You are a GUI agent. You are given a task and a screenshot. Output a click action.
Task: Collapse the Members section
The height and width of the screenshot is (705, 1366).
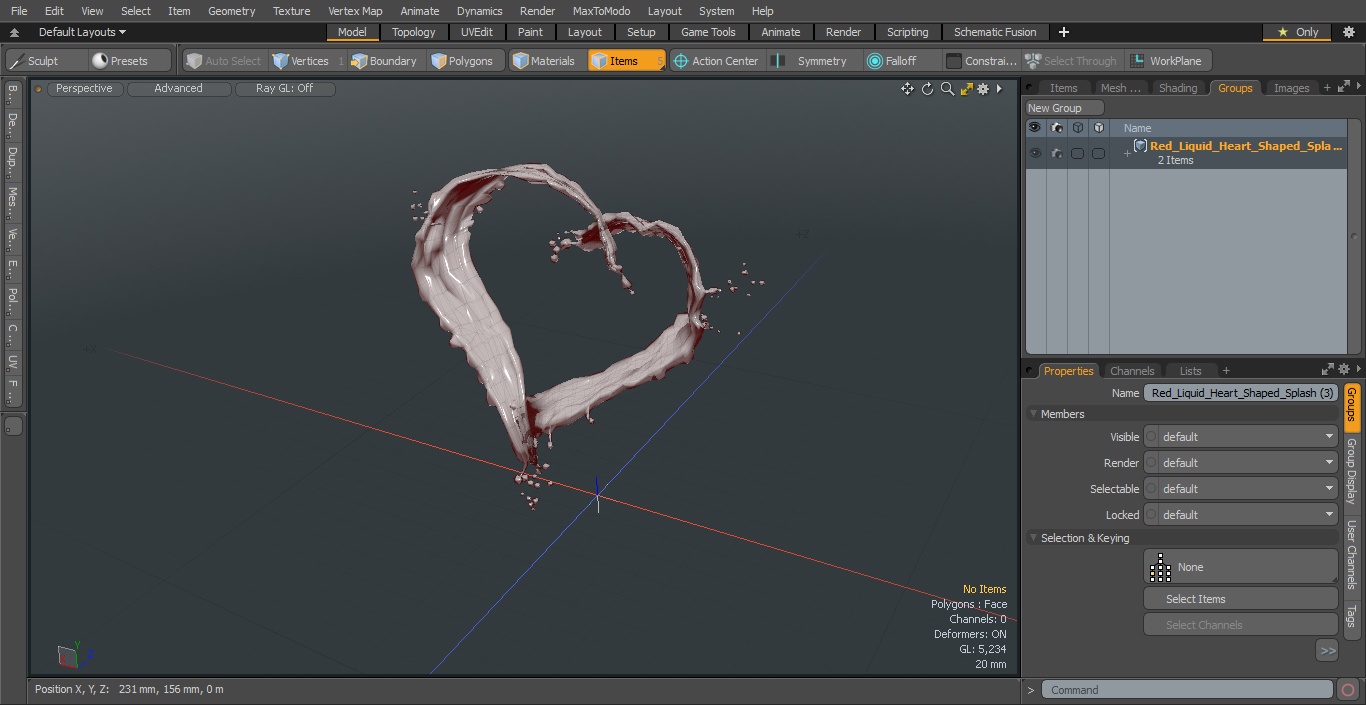pyautogui.click(x=1033, y=414)
